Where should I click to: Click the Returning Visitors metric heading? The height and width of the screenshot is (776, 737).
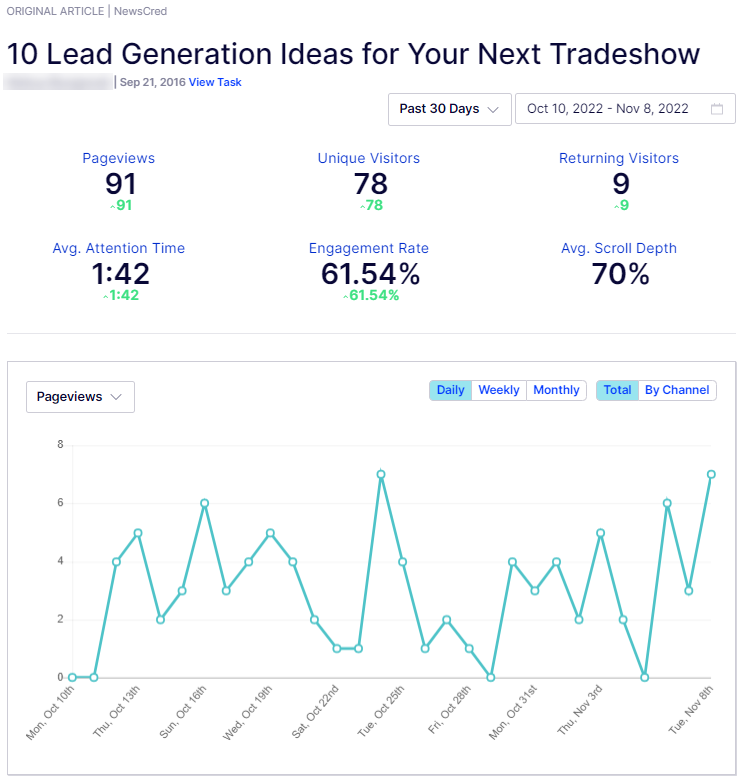[619, 158]
